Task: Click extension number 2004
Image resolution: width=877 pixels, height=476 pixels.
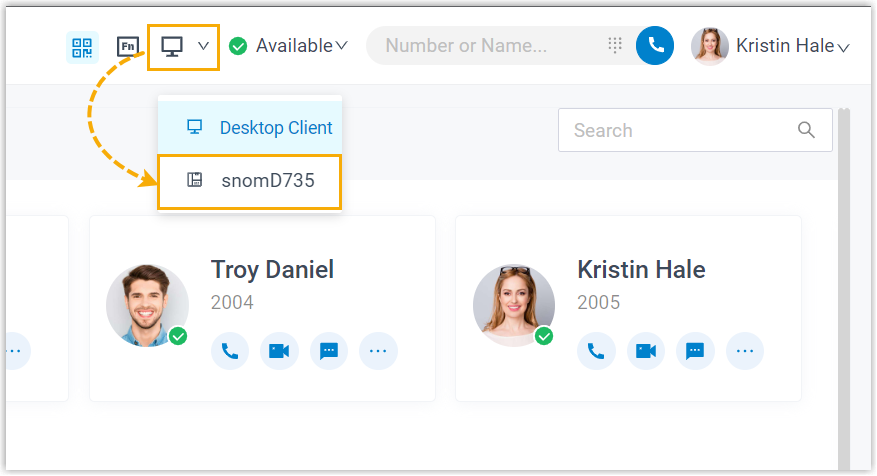Action: 232,303
